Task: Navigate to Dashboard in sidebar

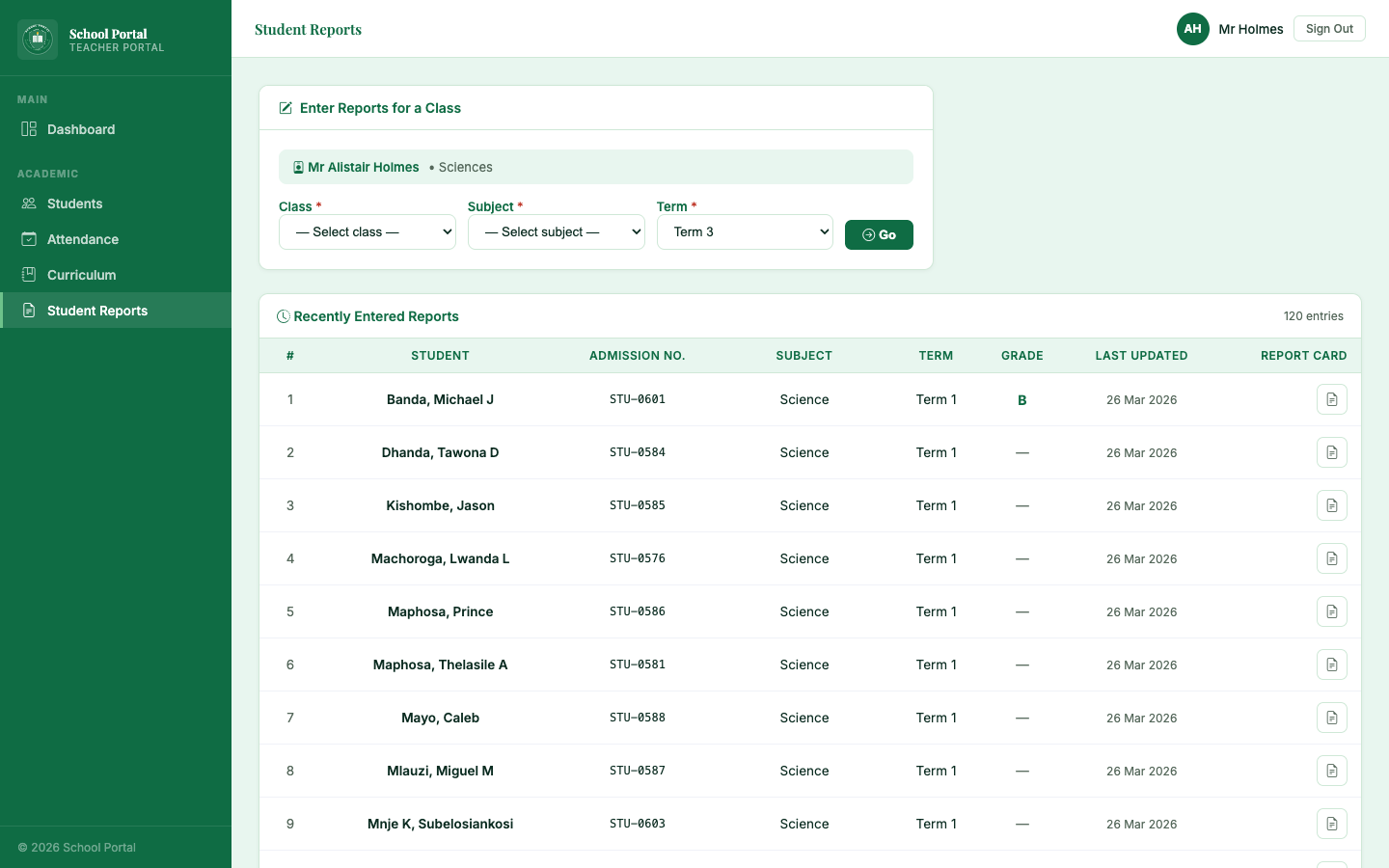Action: pos(81,129)
